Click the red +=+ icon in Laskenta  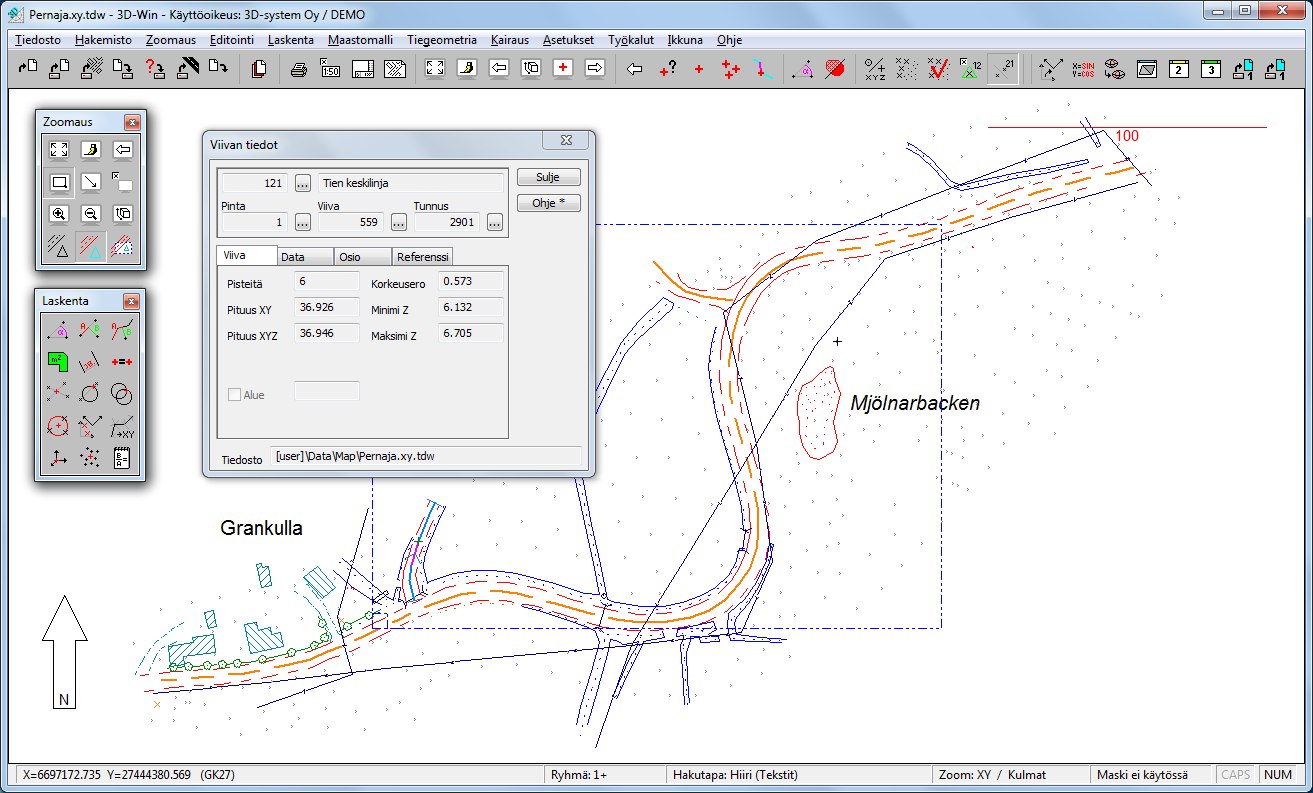coord(122,361)
